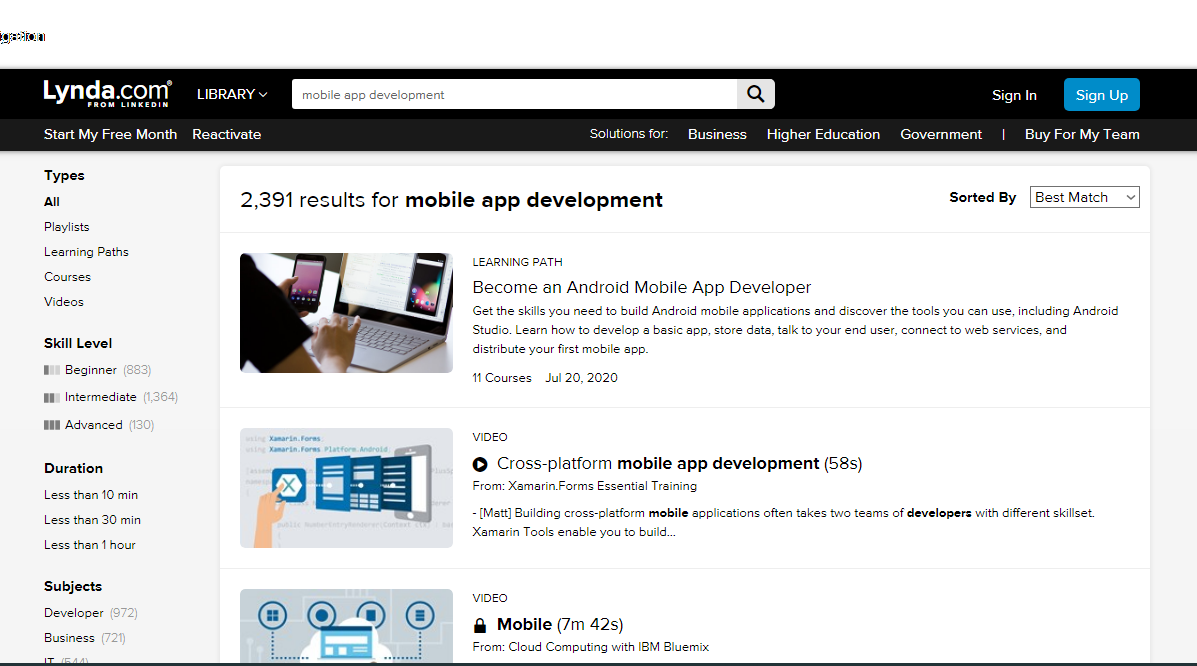Click the Lynda.com logo
The width and height of the screenshot is (1197, 666).
coord(107,93)
